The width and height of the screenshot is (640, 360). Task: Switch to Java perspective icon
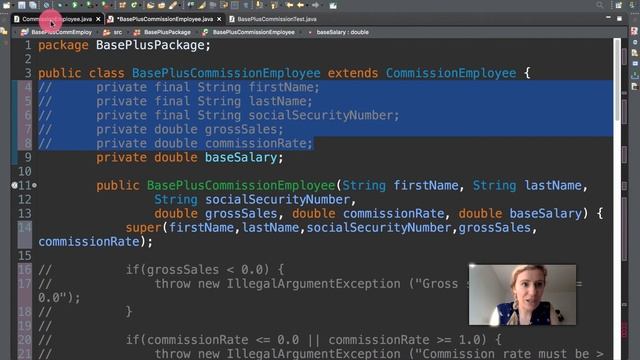coord(632,5)
